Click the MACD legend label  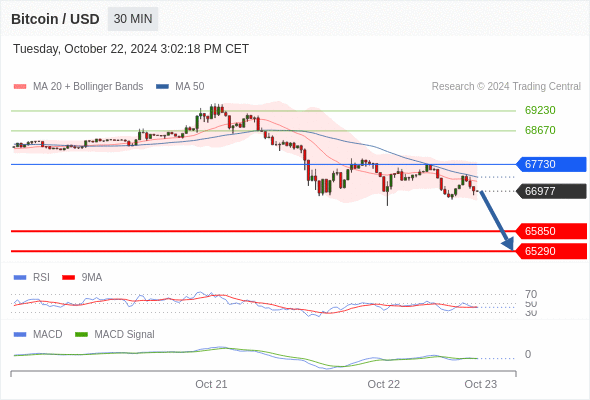[x=48, y=334]
